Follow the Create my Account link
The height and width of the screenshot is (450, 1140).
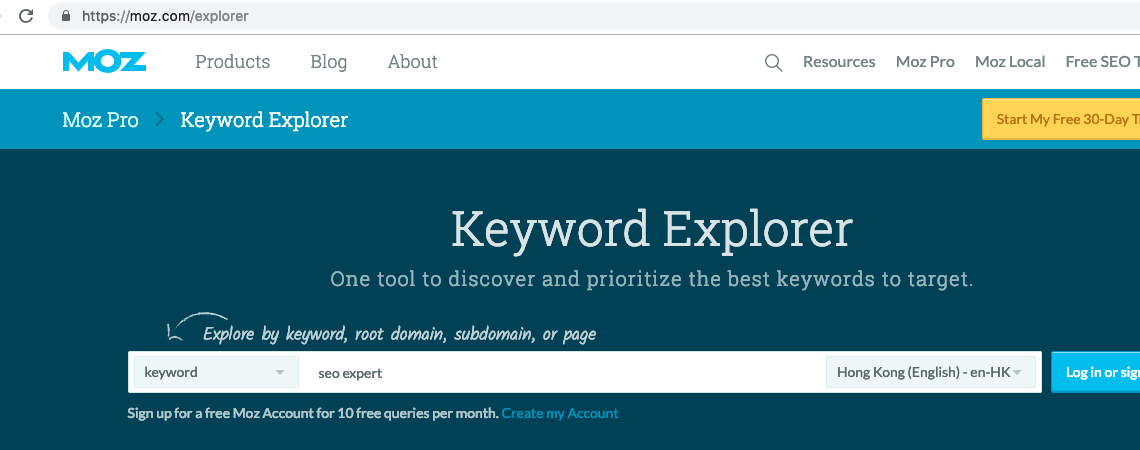[x=560, y=414]
